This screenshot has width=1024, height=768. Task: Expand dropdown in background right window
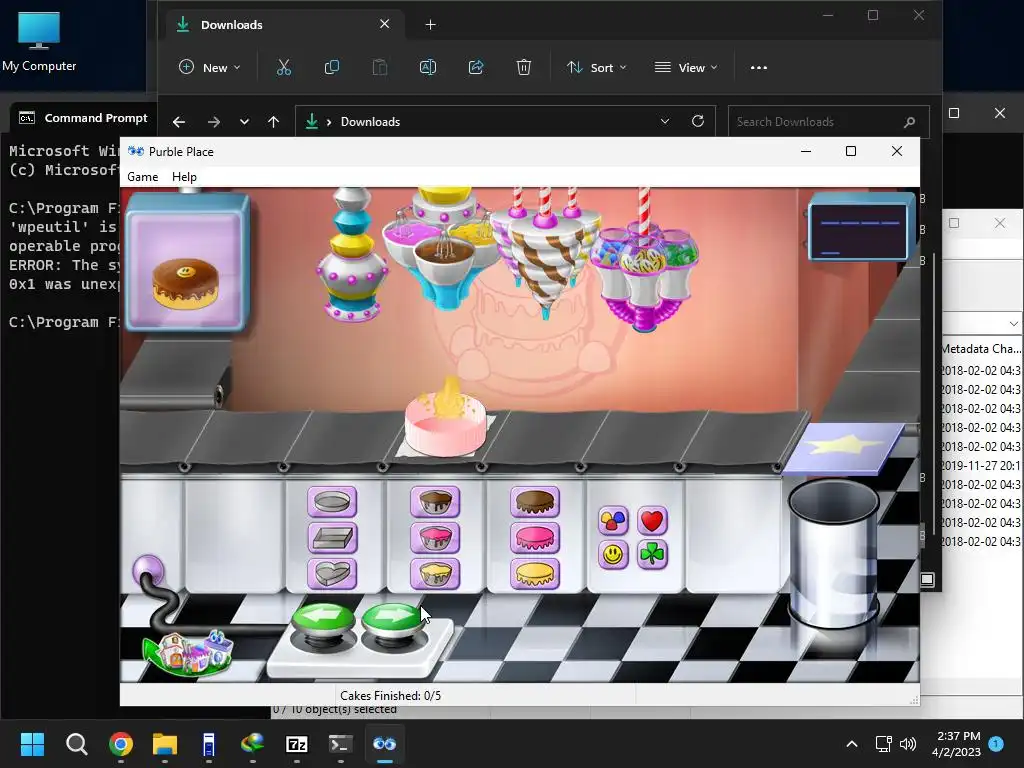pos(1013,324)
